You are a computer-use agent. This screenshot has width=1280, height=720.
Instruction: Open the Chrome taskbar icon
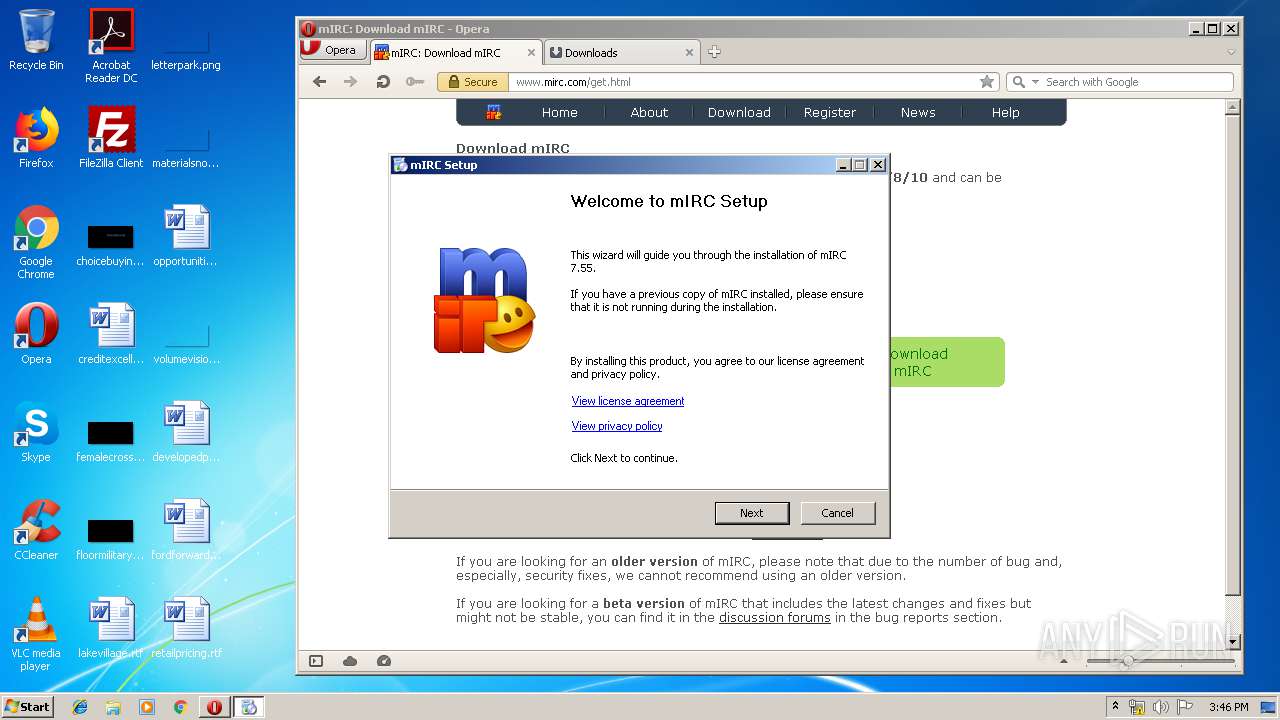click(180, 707)
